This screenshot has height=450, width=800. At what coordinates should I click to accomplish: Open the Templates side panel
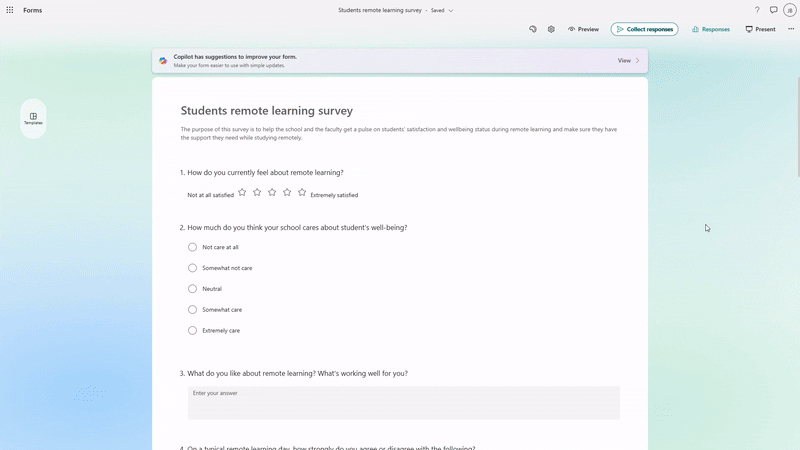33,118
